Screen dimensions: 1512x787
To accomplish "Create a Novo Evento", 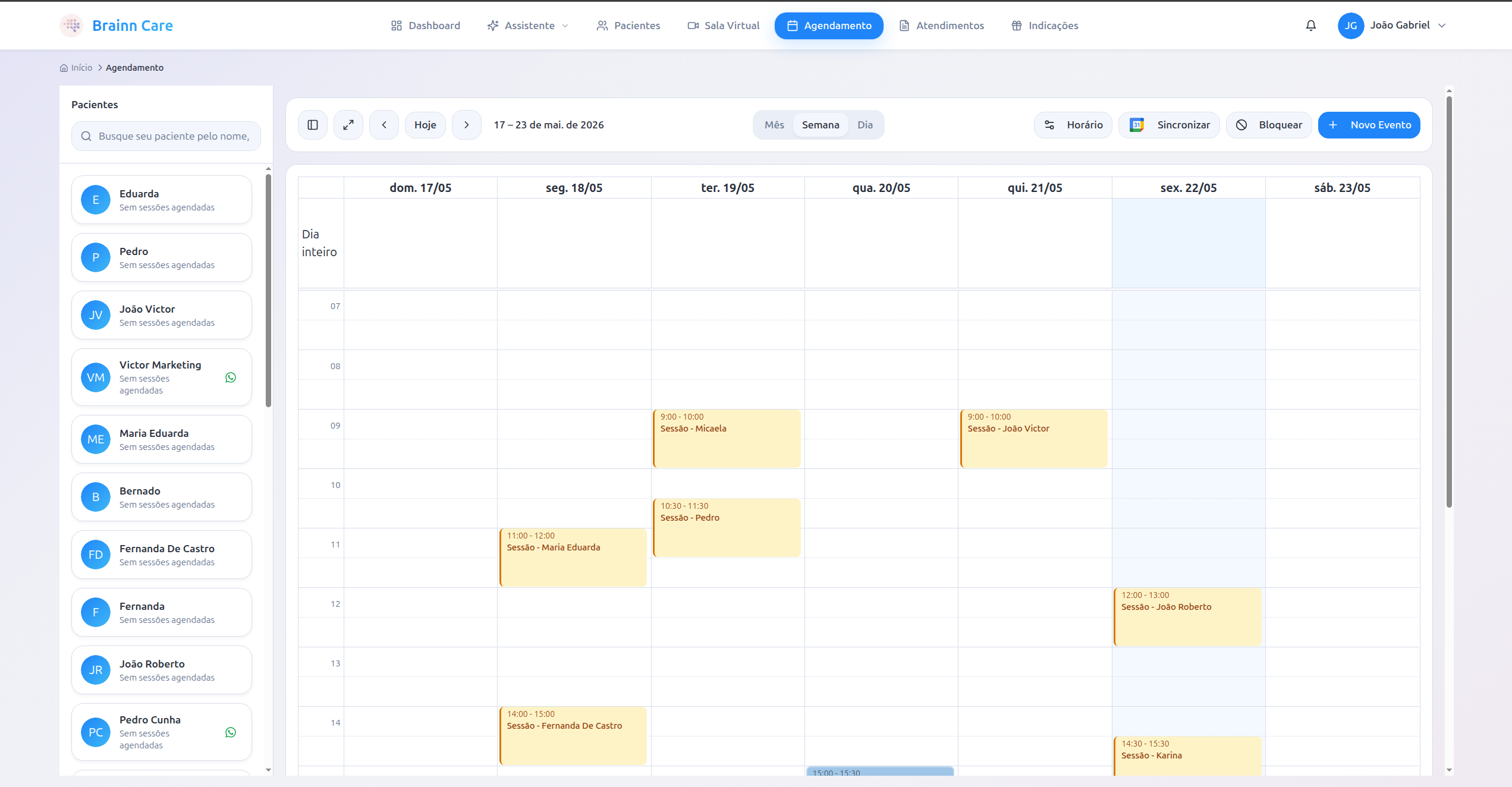I will [1369, 125].
